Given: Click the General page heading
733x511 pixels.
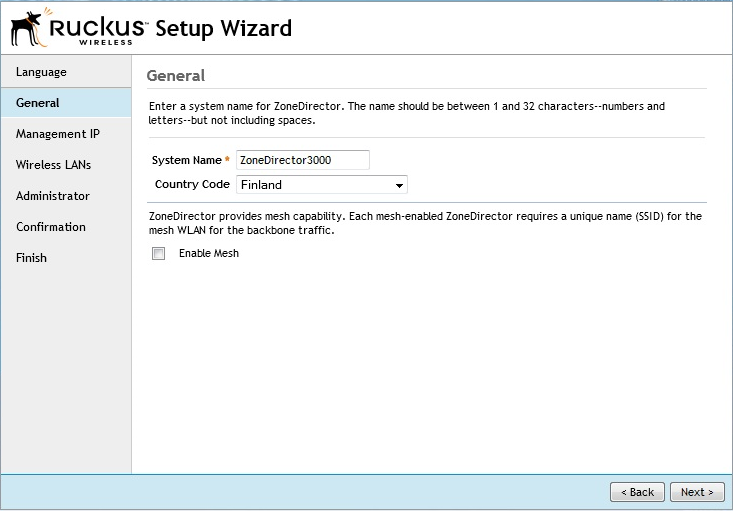Looking at the screenshot, I should (176, 75).
